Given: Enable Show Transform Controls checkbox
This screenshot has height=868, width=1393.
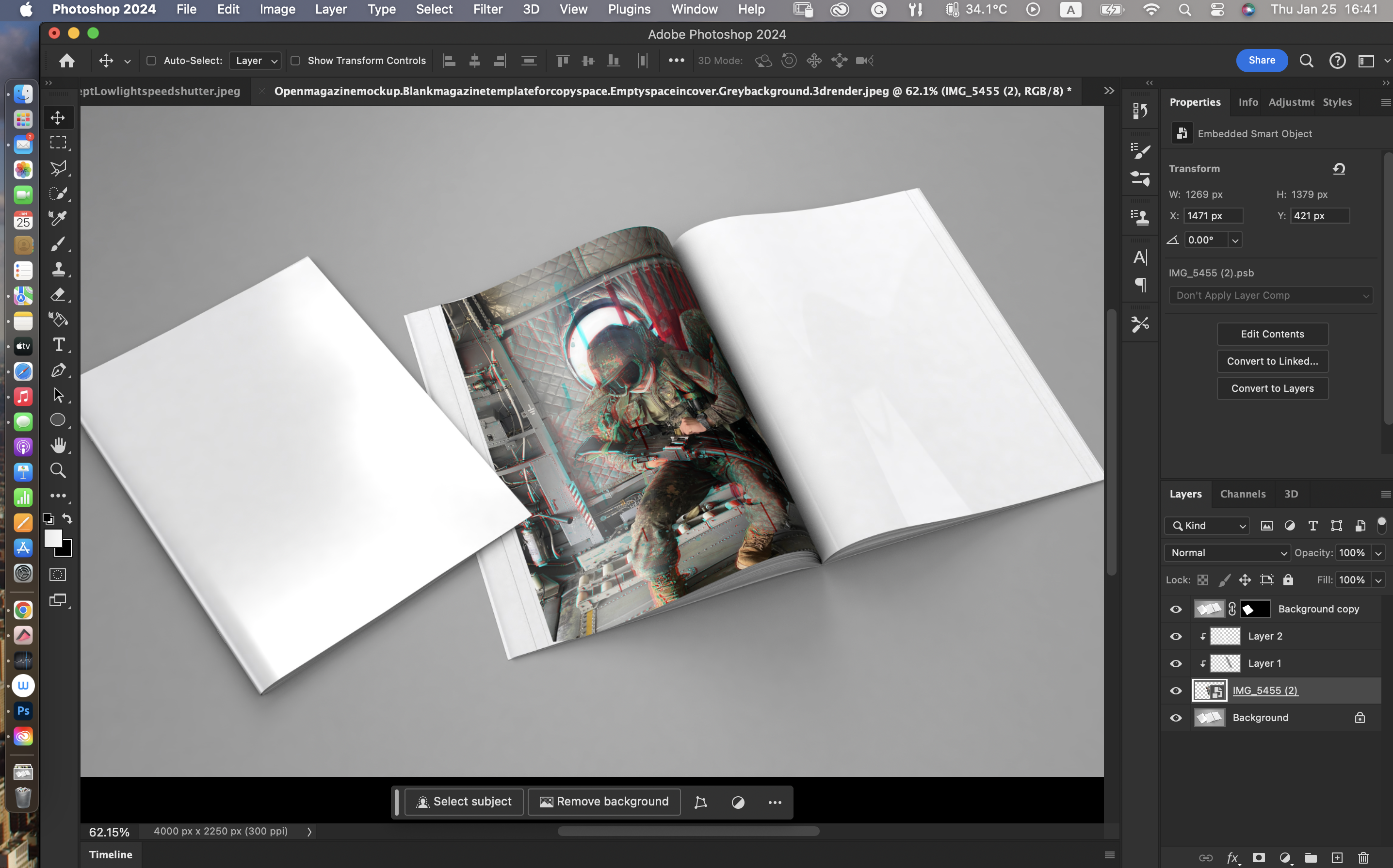Looking at the screenshot, I should (295, 61).
